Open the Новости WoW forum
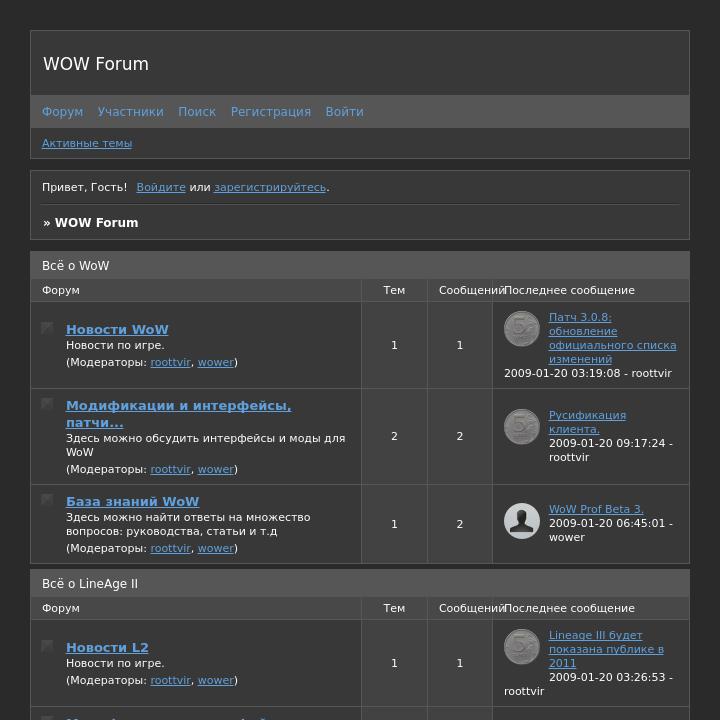The width and height of the screenshot is (720, 720). pos(117,329)
